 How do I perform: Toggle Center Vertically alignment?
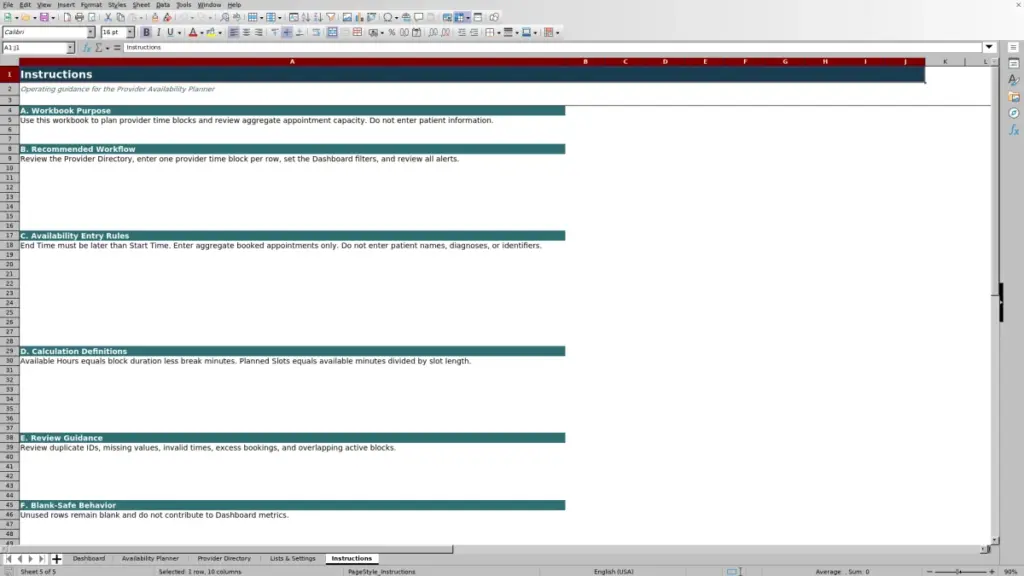pos(287,33)
